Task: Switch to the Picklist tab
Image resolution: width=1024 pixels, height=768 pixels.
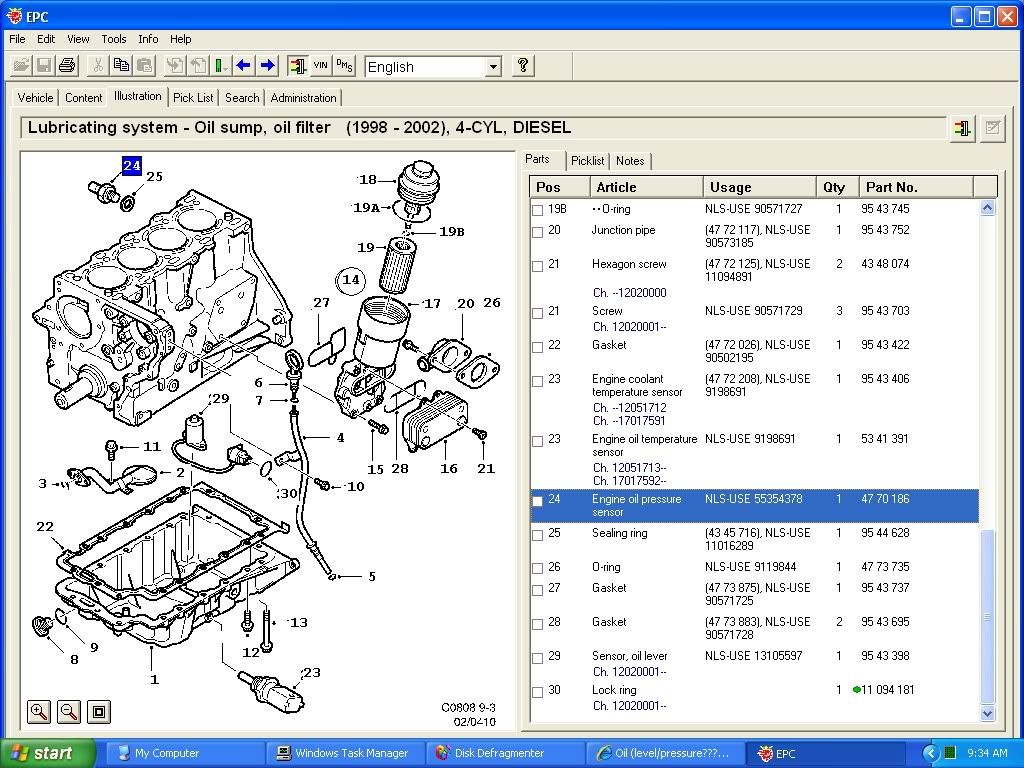Action: coord(587,160)
